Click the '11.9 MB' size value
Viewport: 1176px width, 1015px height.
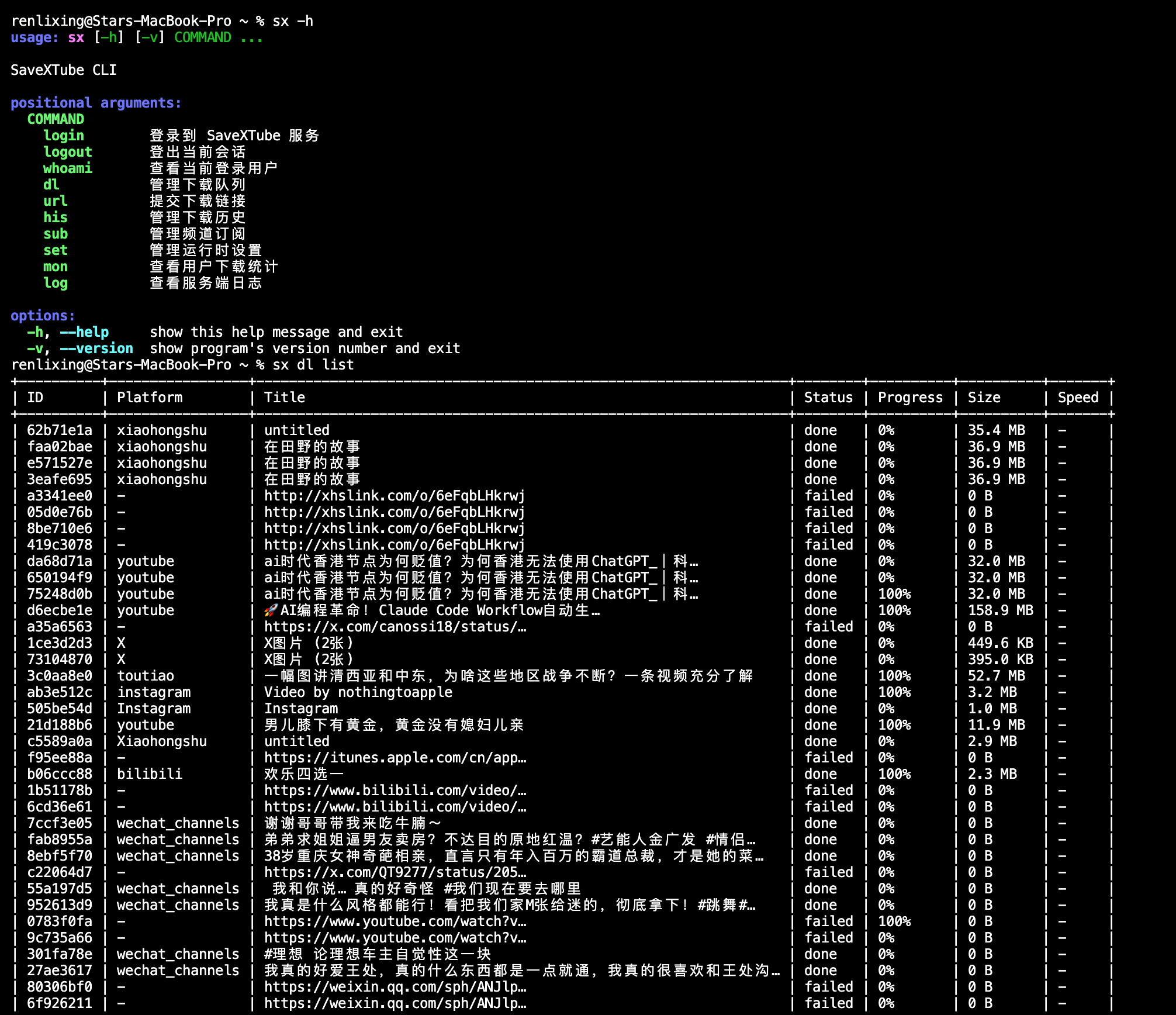pyautogui.click(x=997, y=725)
